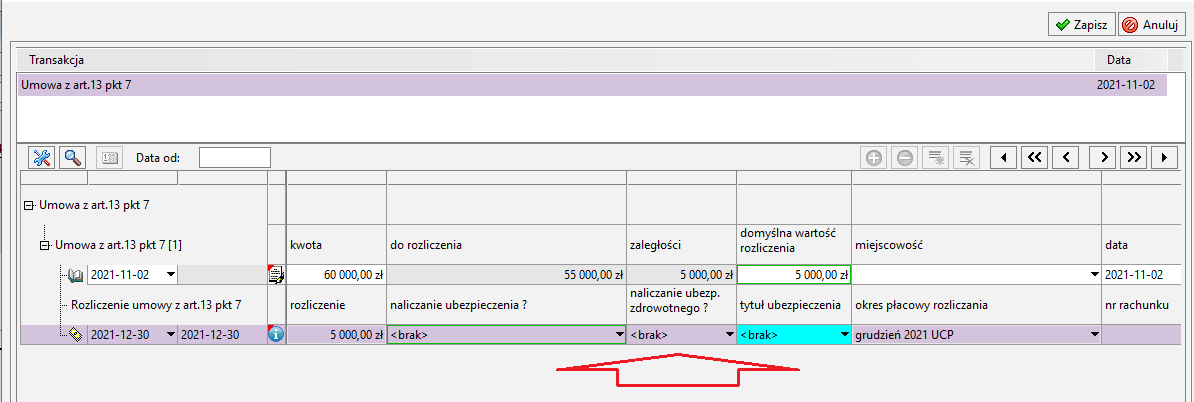
Task: Cancel with the Anuluj button
Action: pos(1151,24)
